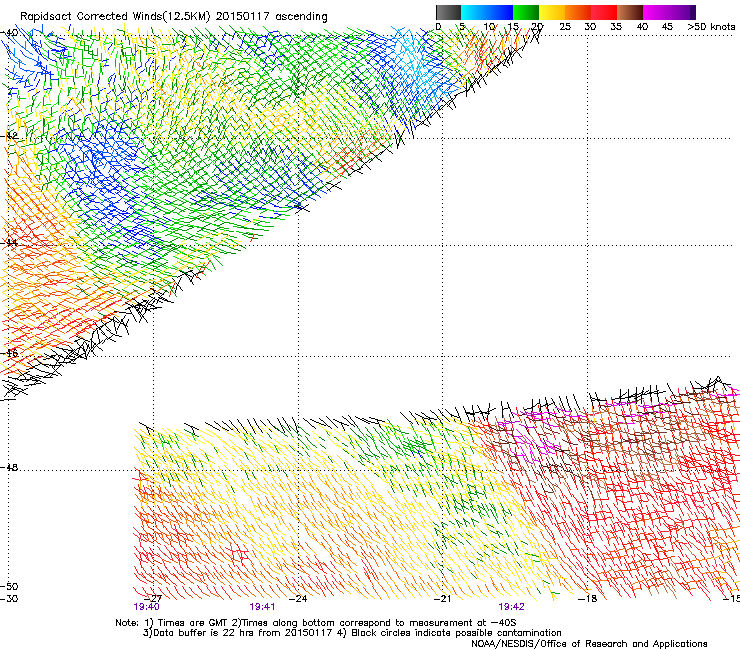Click the latitude label -48
This screenshot has height=650, width=740.
click(x=9, y=468)
